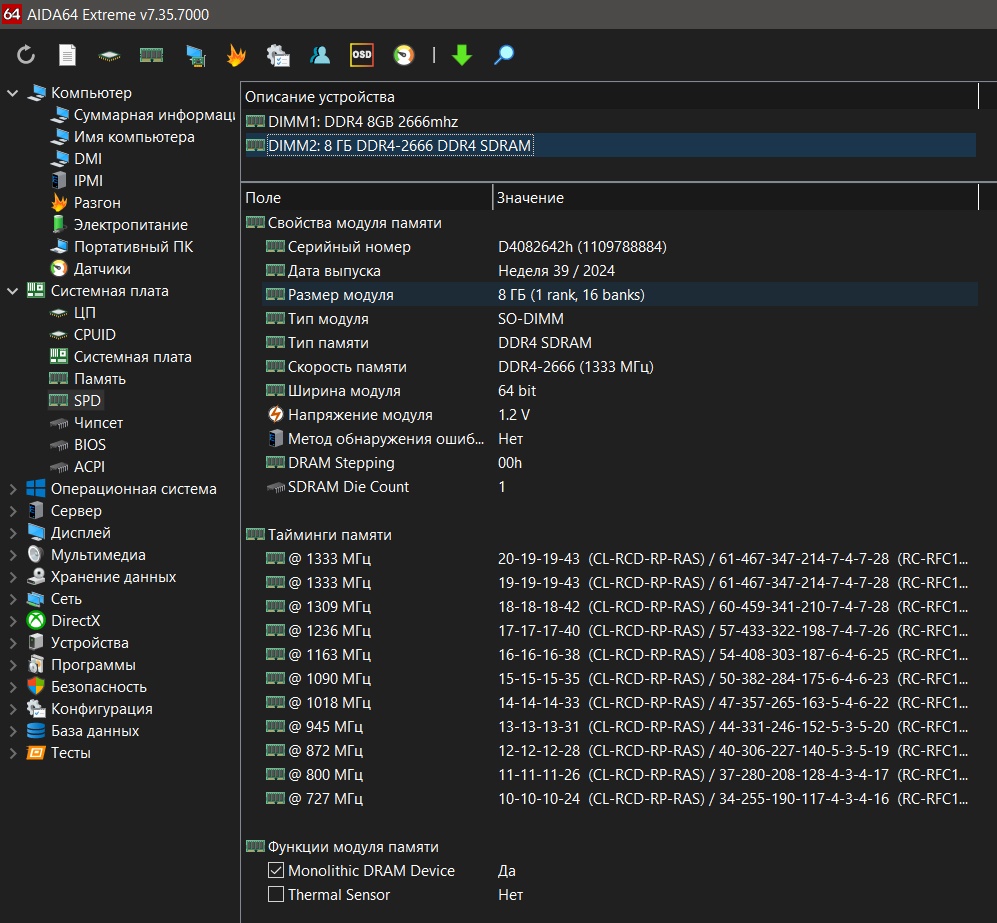Click the Refresh toolbar icon

click(25, 55)
